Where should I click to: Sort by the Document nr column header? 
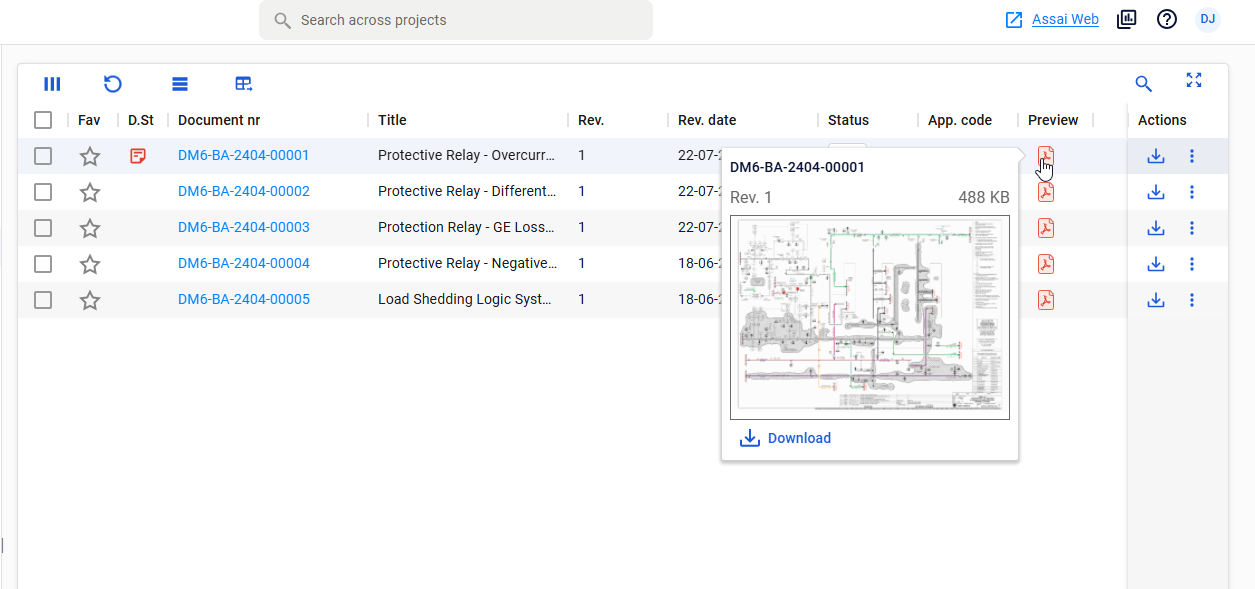pyautogui.click(x=219, y=120)
